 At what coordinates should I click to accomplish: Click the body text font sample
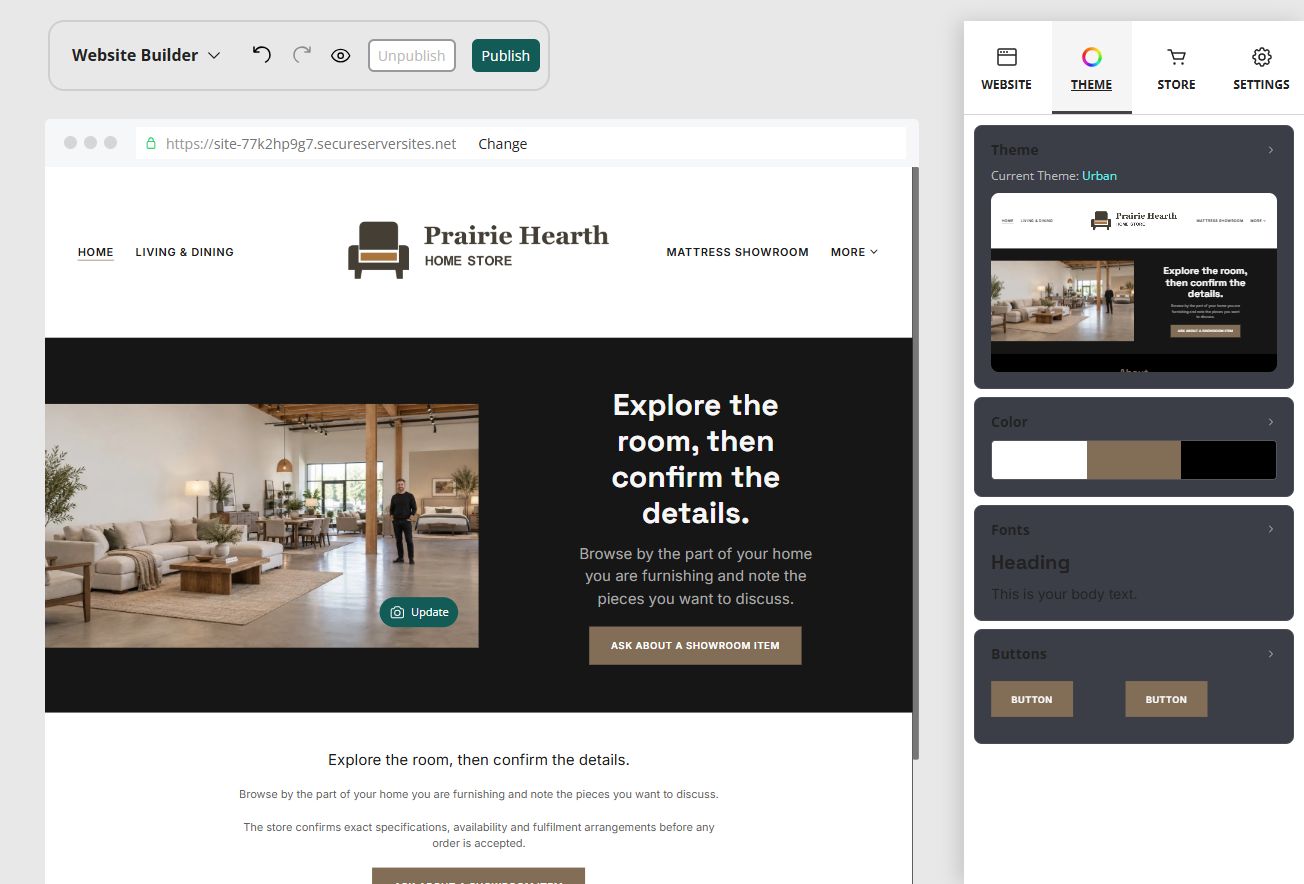(1064, 594)
